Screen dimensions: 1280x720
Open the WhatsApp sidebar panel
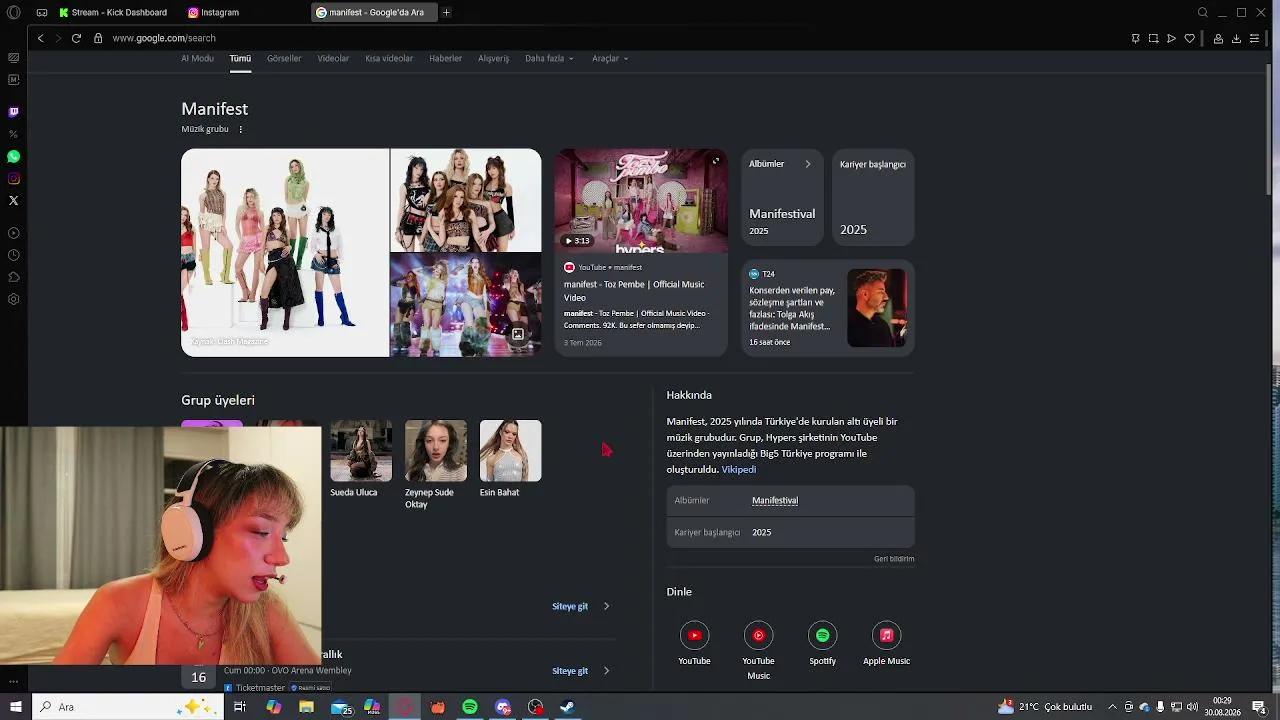13,156
